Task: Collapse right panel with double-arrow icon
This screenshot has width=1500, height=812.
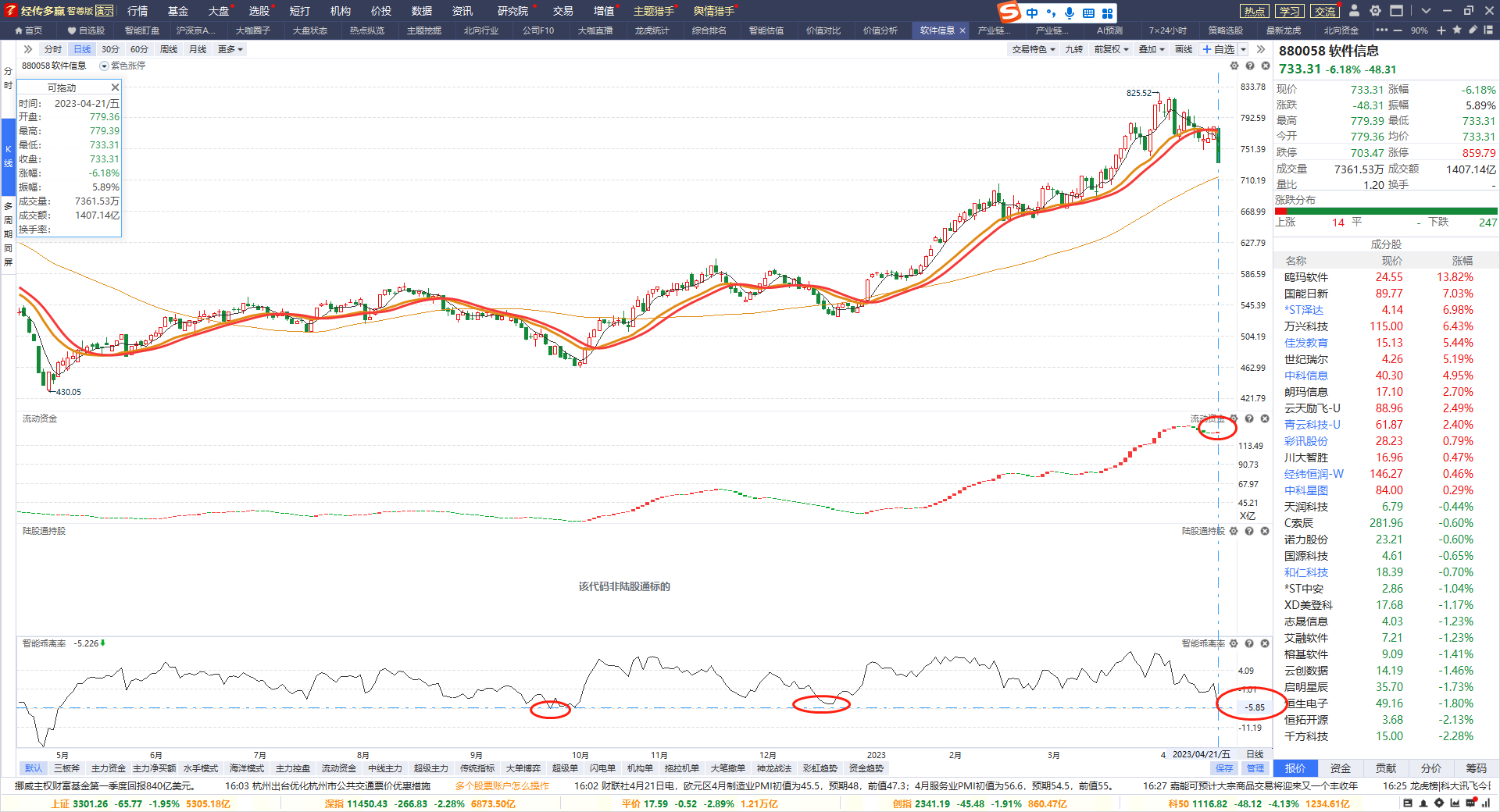Action: (1261, 49)
